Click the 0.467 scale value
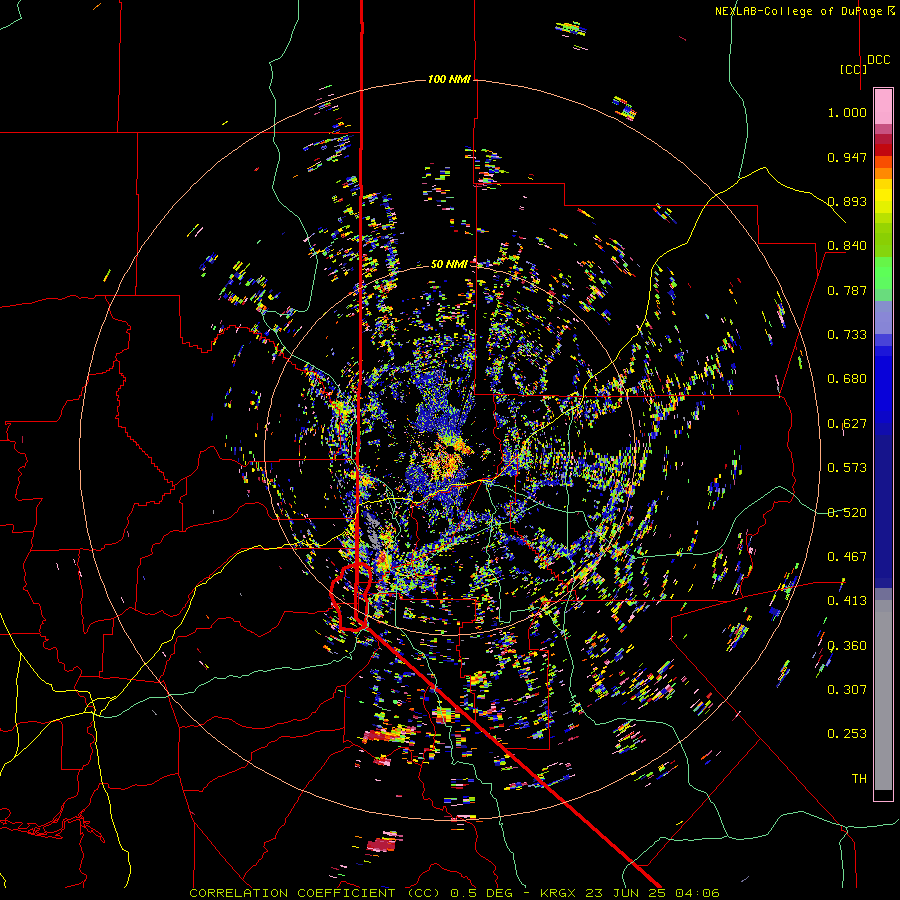This screenshot has height=900, width=900. tap(847, 557)
